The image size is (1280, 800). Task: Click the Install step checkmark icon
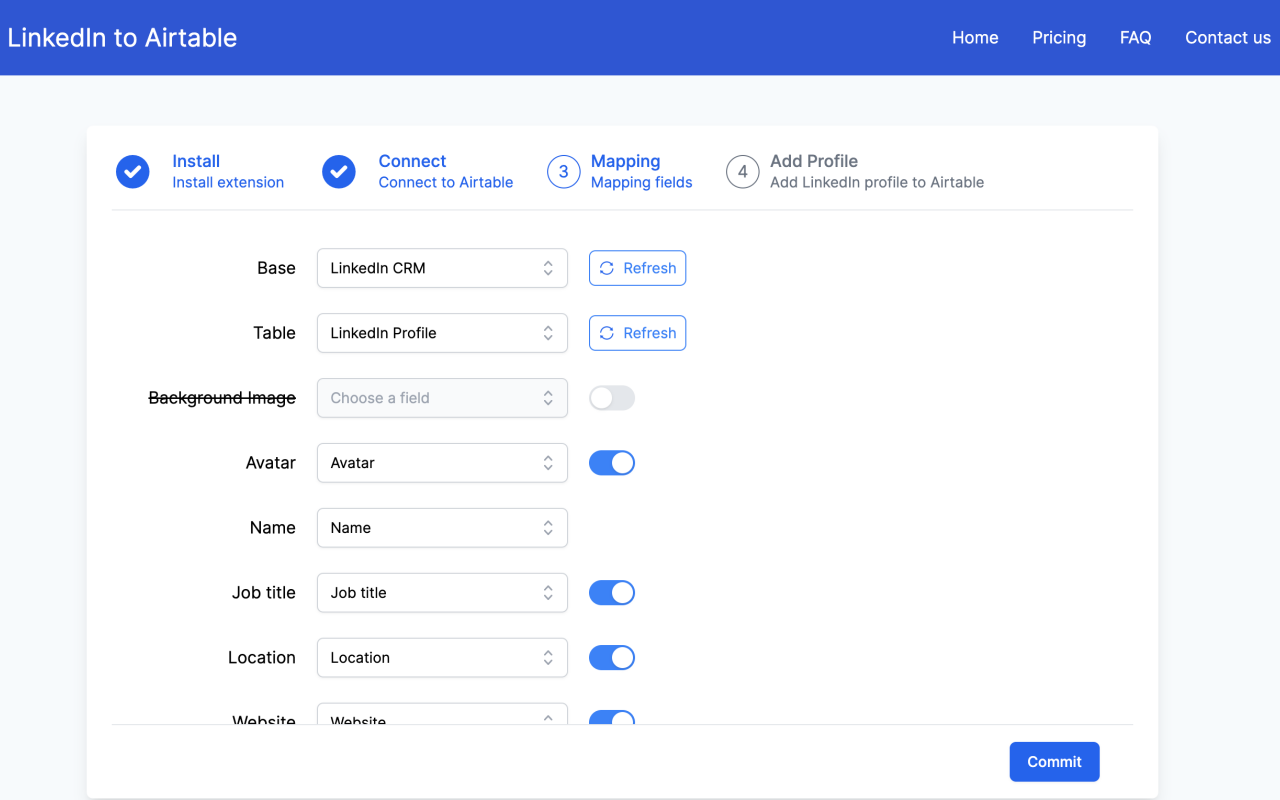132,171
